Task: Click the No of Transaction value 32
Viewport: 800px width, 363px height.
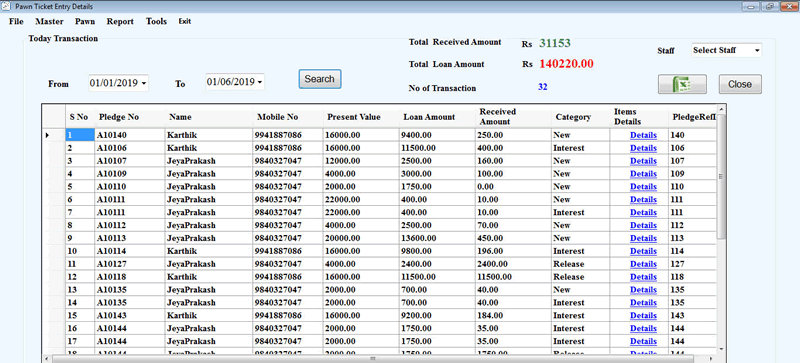Action: pos(542,87)
